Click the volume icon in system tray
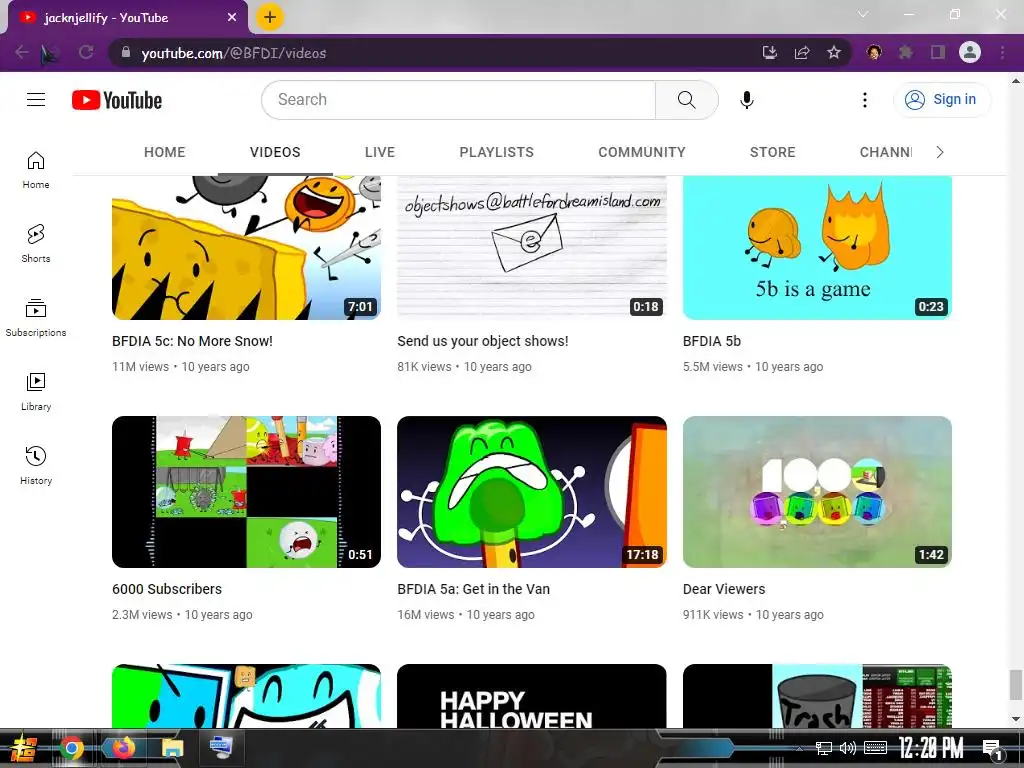Viewport: 1024px width, 768px height. (x=847, y=748)
